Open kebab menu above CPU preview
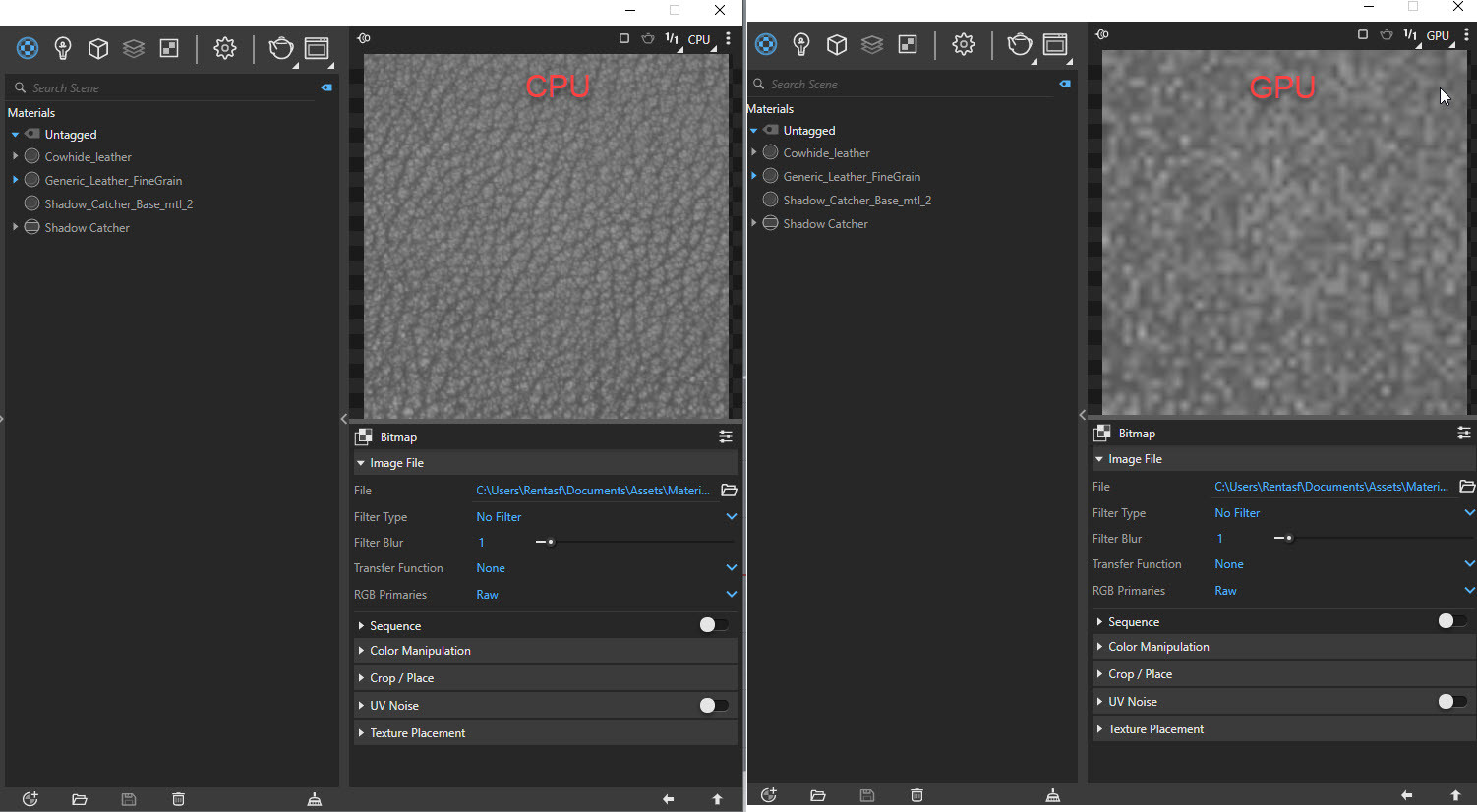 point(728,39)
